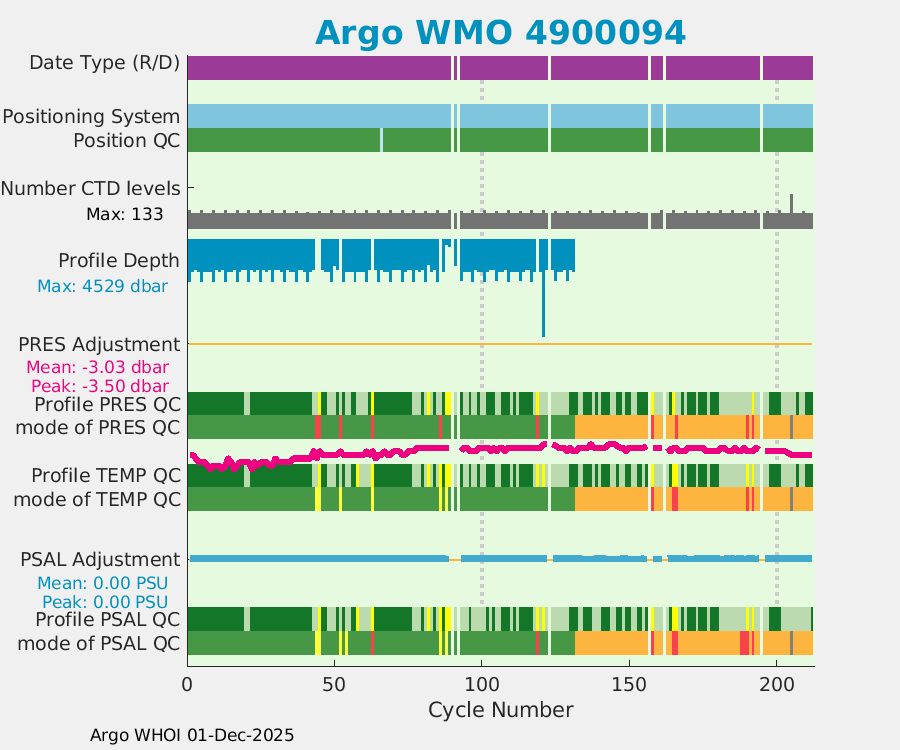Select the mode of TEMP QC label
Viewport: 900px width, 750px height.
pyautogui.click(x=97, y=498)
